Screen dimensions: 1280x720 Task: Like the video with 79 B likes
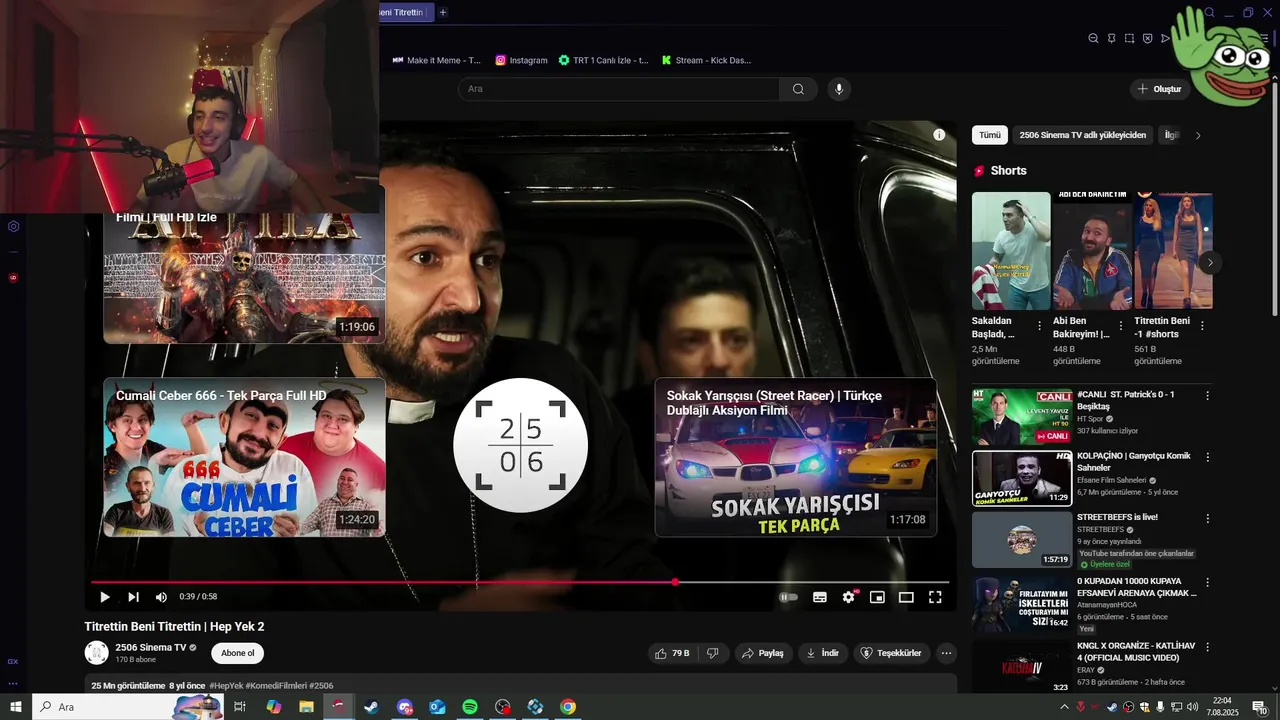pos(672,653)
